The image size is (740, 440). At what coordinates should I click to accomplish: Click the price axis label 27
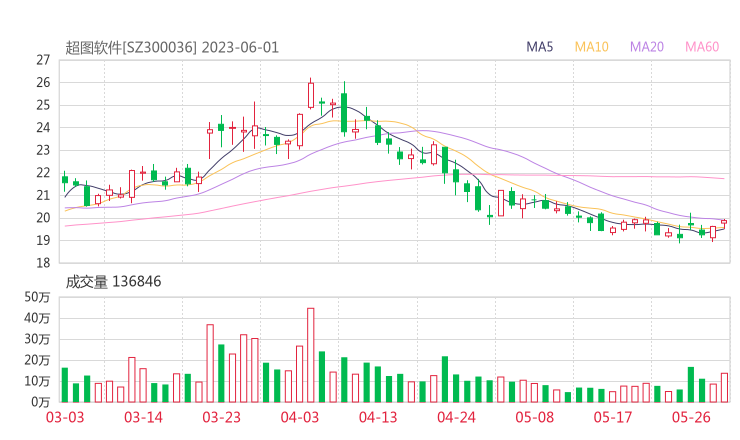43,60
